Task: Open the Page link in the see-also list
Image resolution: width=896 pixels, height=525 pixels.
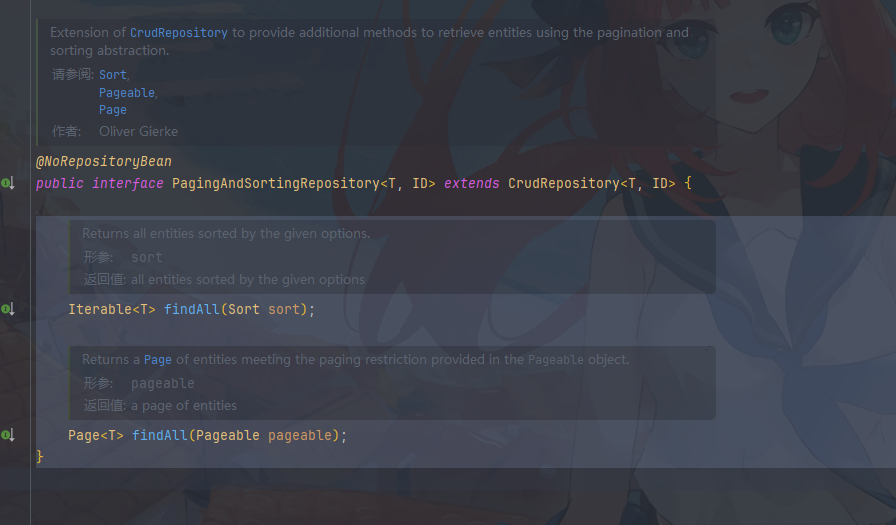Action: coord(112,110)
